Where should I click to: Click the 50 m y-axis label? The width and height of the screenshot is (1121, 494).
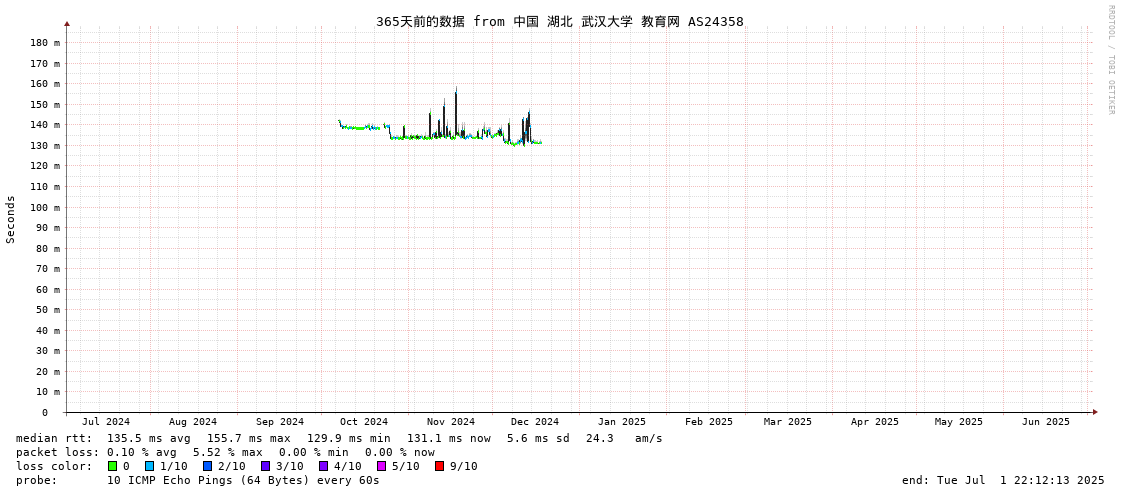coord(48,310)
